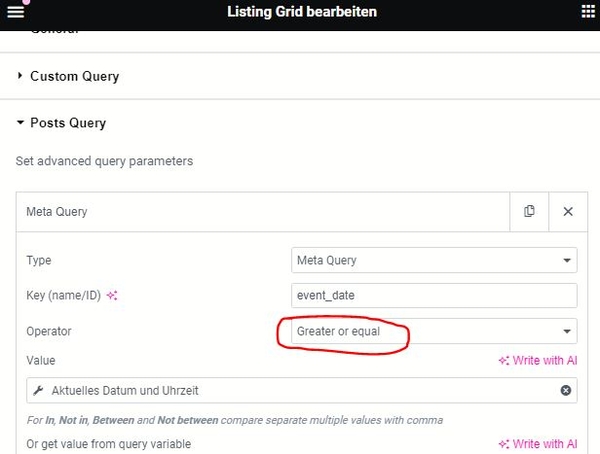
Task: Click the Custom Query heading text
Action: [x=75, y=76]
